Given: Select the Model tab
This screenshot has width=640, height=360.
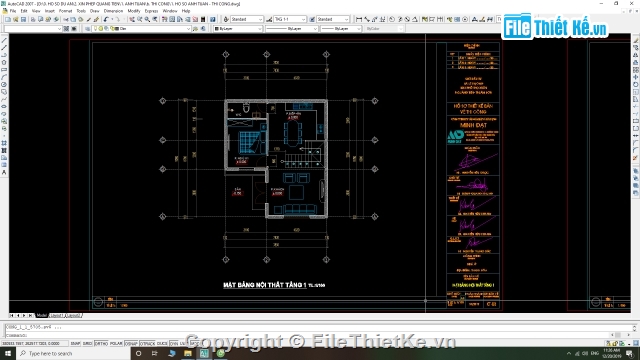Looking at the screenshot, I should click(x=41, y=316).
